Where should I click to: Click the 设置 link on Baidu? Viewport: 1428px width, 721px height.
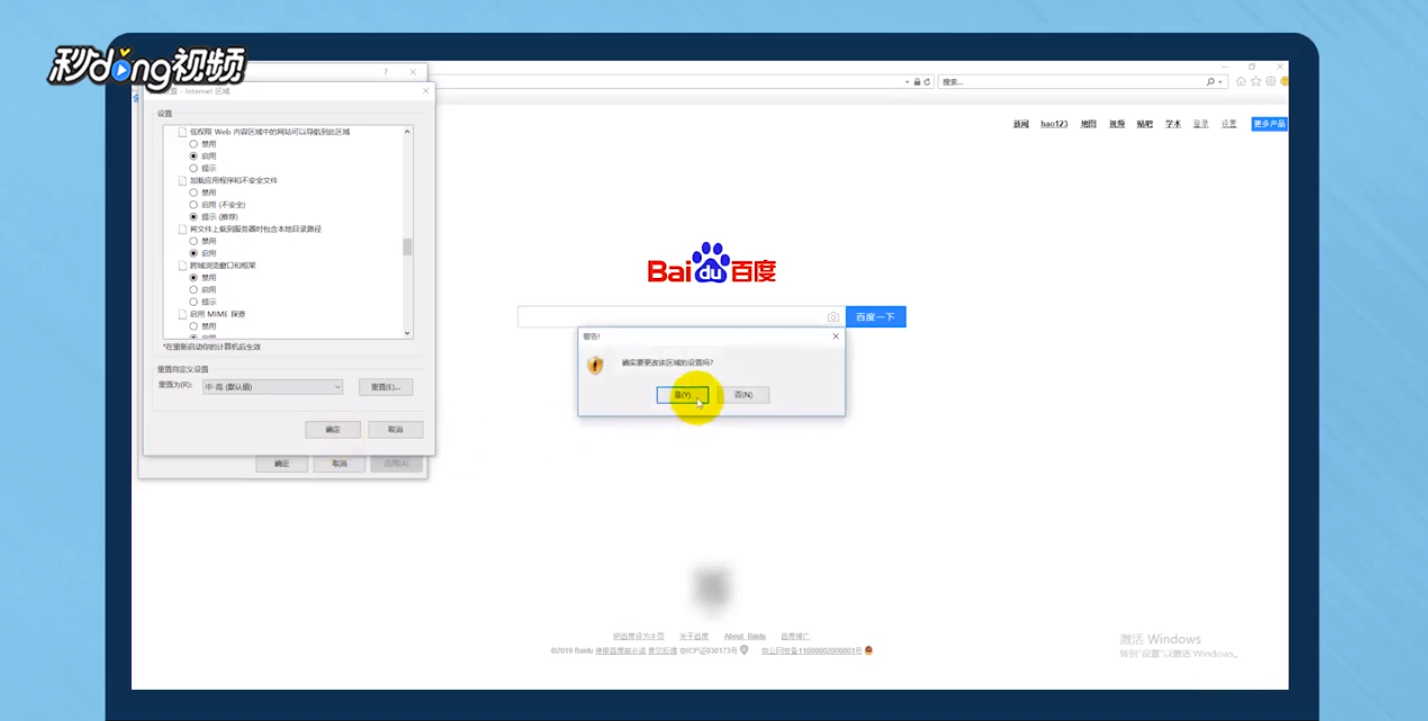[1229, 124]
